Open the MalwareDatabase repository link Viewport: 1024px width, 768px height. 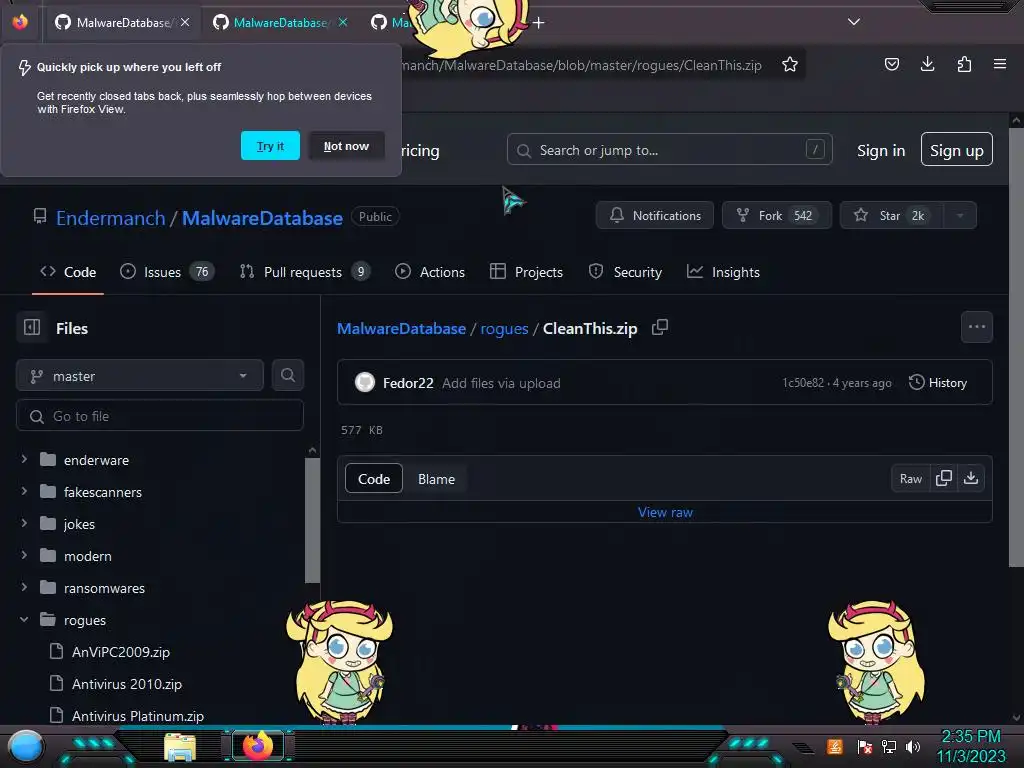[x=262, y=217]
